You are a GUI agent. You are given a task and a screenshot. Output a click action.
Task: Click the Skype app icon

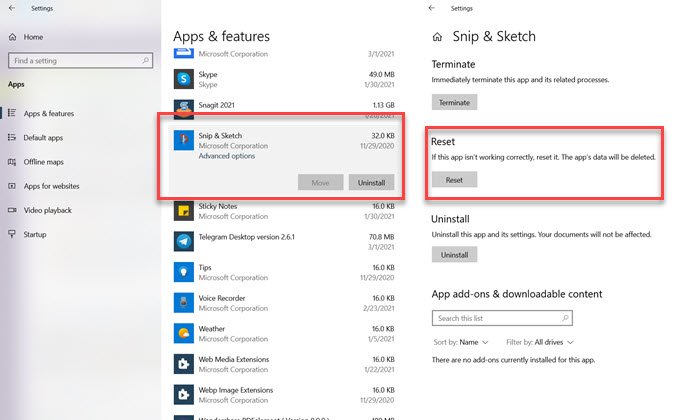pyautogui.click(x=184, y=79)
